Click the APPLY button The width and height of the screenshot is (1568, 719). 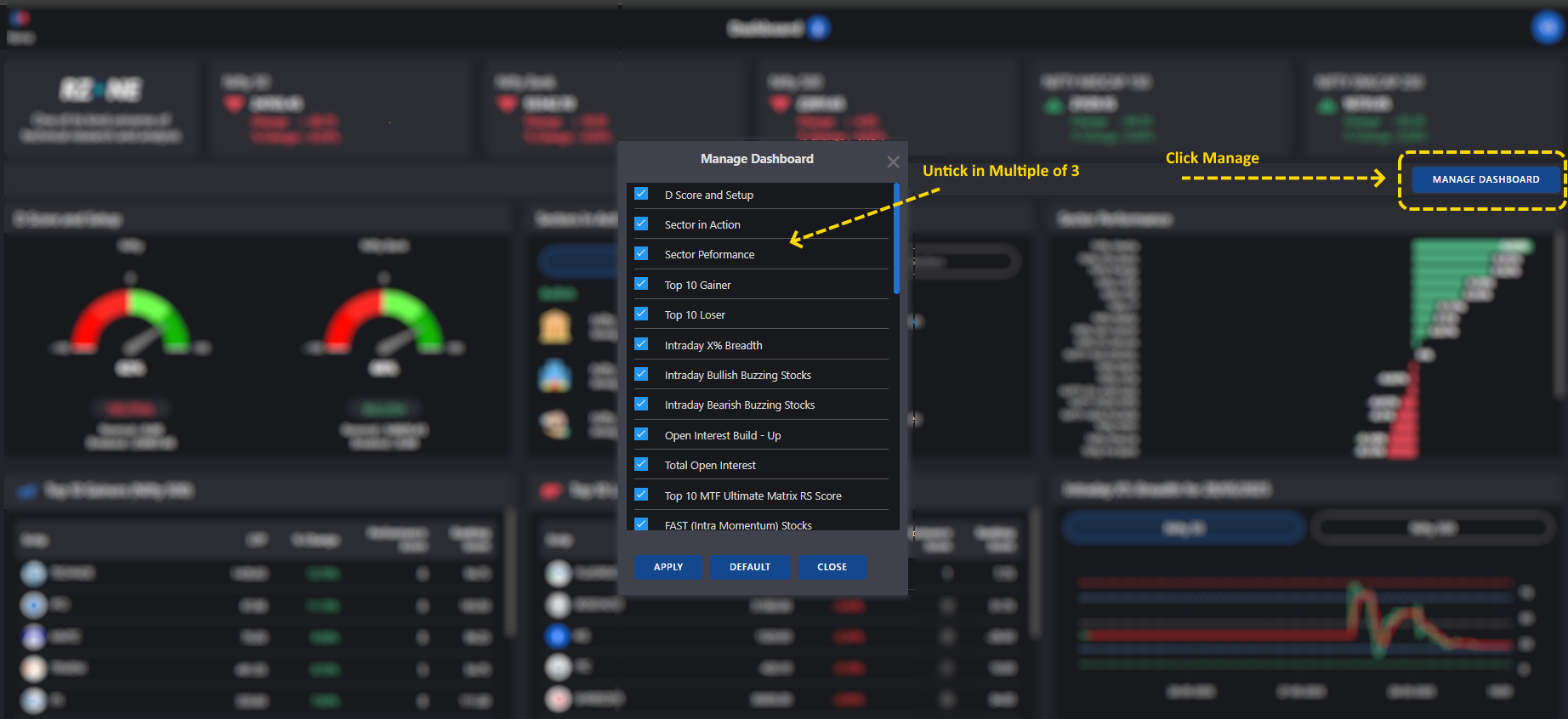pos(668,567)
